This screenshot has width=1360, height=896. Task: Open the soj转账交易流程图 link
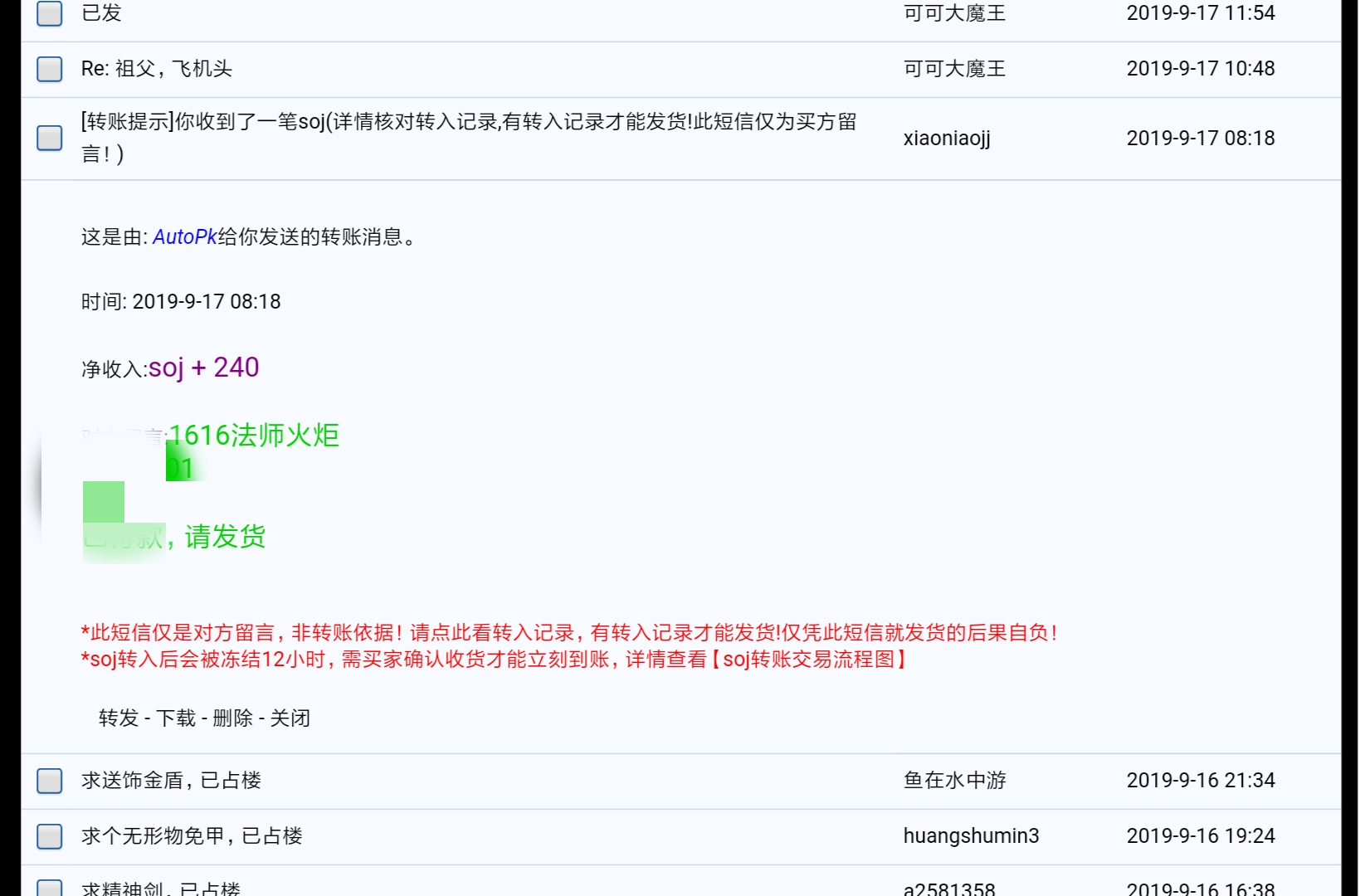(809, 660)
